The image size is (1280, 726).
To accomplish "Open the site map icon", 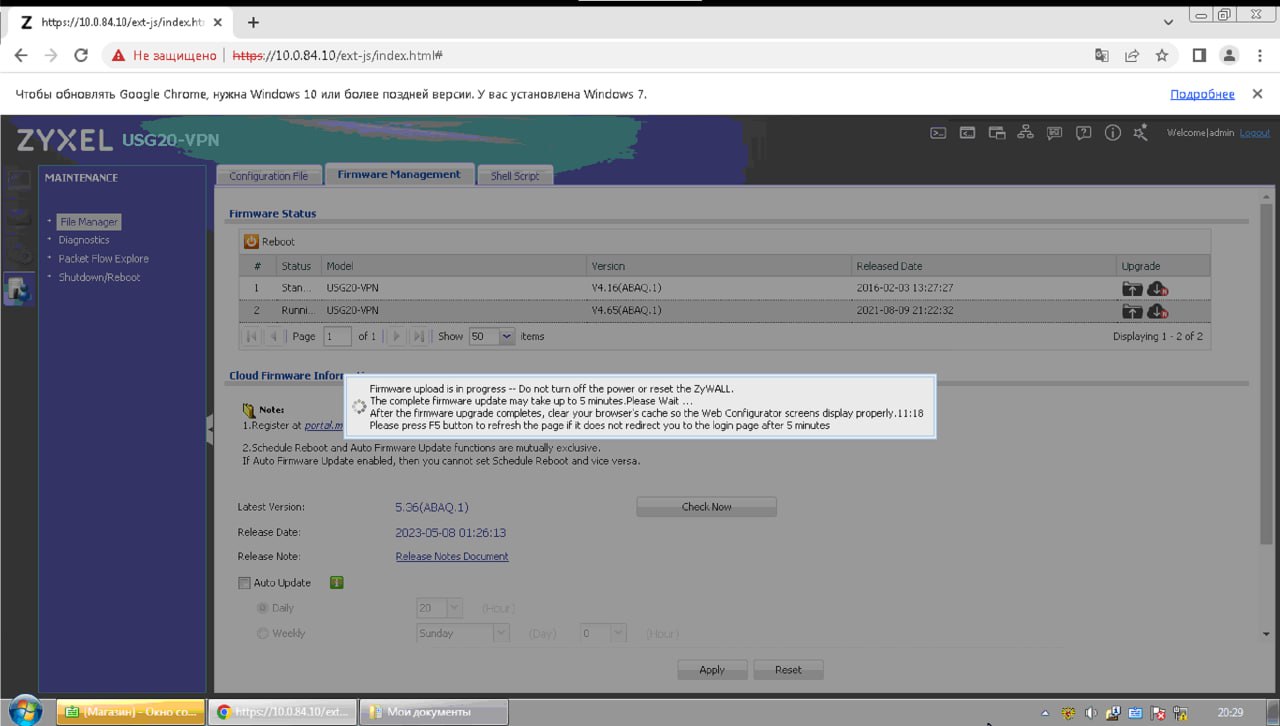I will [x=1025, y=132].
